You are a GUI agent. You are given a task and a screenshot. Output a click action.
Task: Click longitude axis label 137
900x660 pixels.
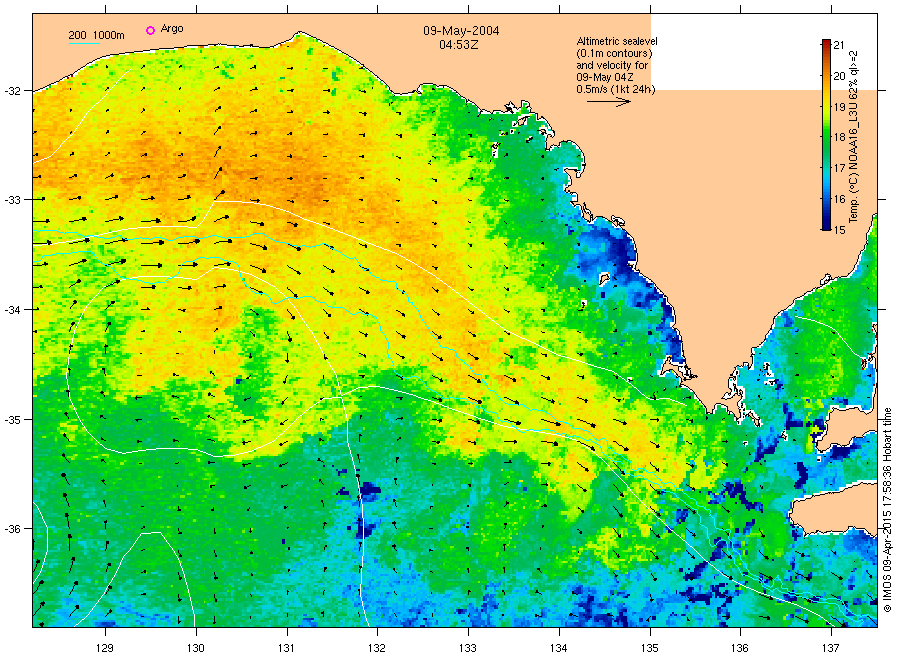click(831, 649)
